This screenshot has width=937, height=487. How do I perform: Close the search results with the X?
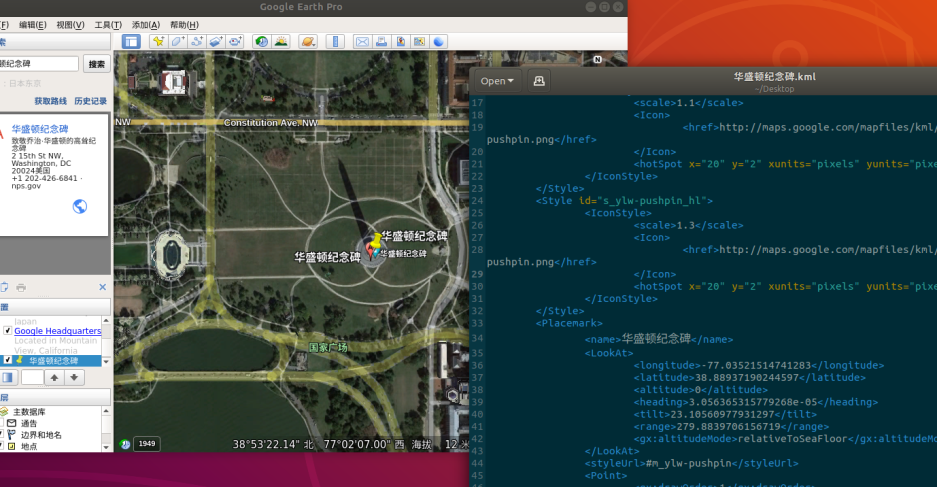tap(102, 287)
